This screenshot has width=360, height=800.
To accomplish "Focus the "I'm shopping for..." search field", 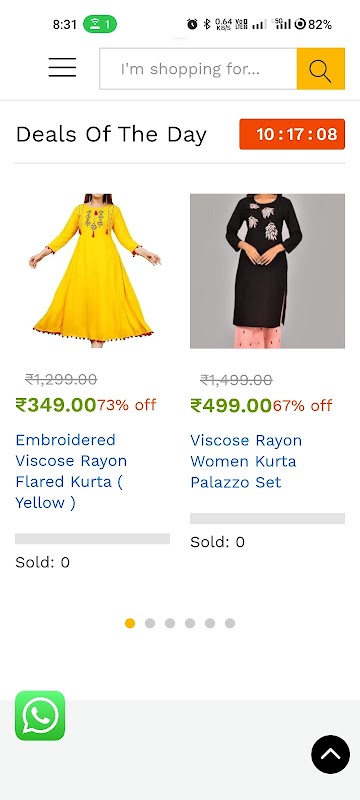I will click(198, 69).
